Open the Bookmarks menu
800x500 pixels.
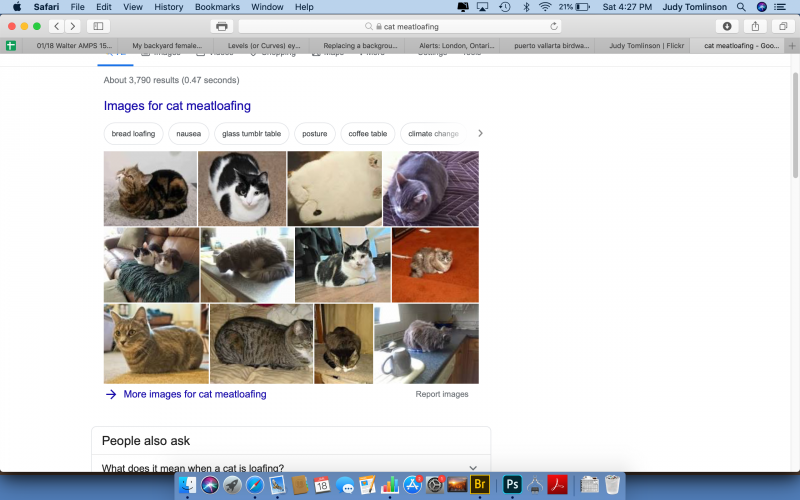(x=217, y=7)
